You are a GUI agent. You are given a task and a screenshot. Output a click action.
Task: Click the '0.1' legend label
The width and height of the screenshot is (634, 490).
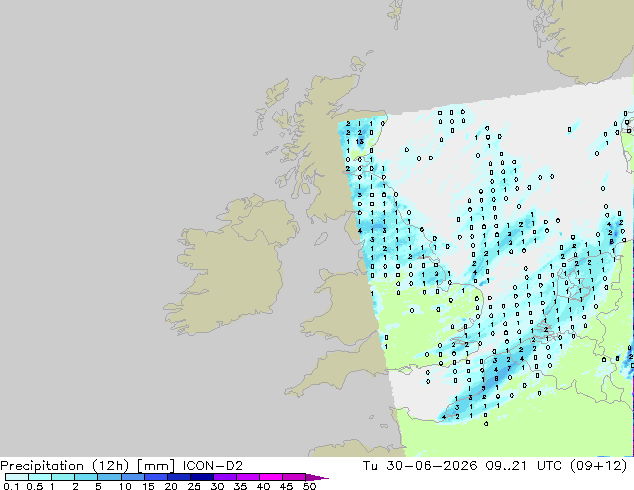coord(11,486)
